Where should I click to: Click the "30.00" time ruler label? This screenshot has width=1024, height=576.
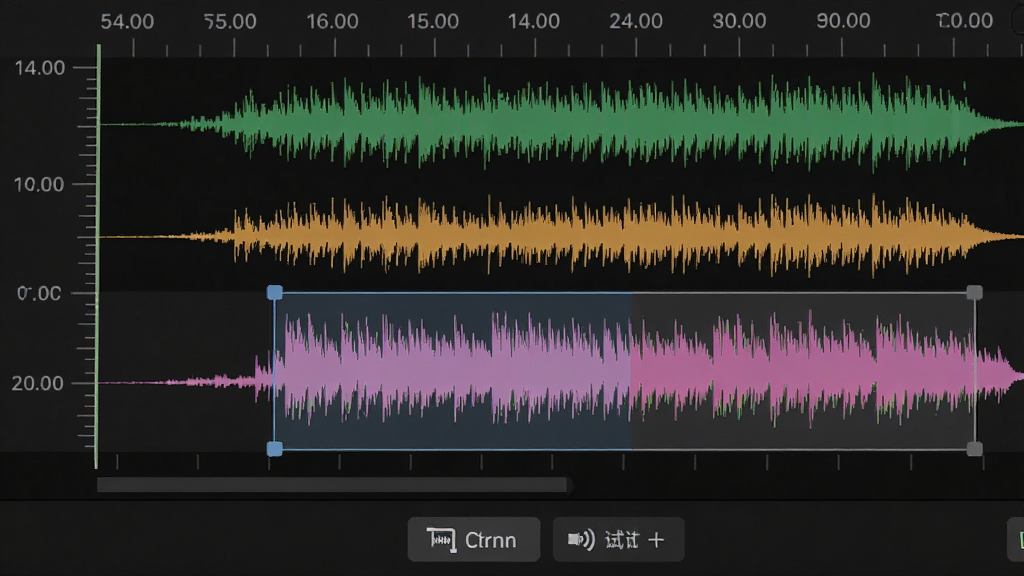coord(739,22)
